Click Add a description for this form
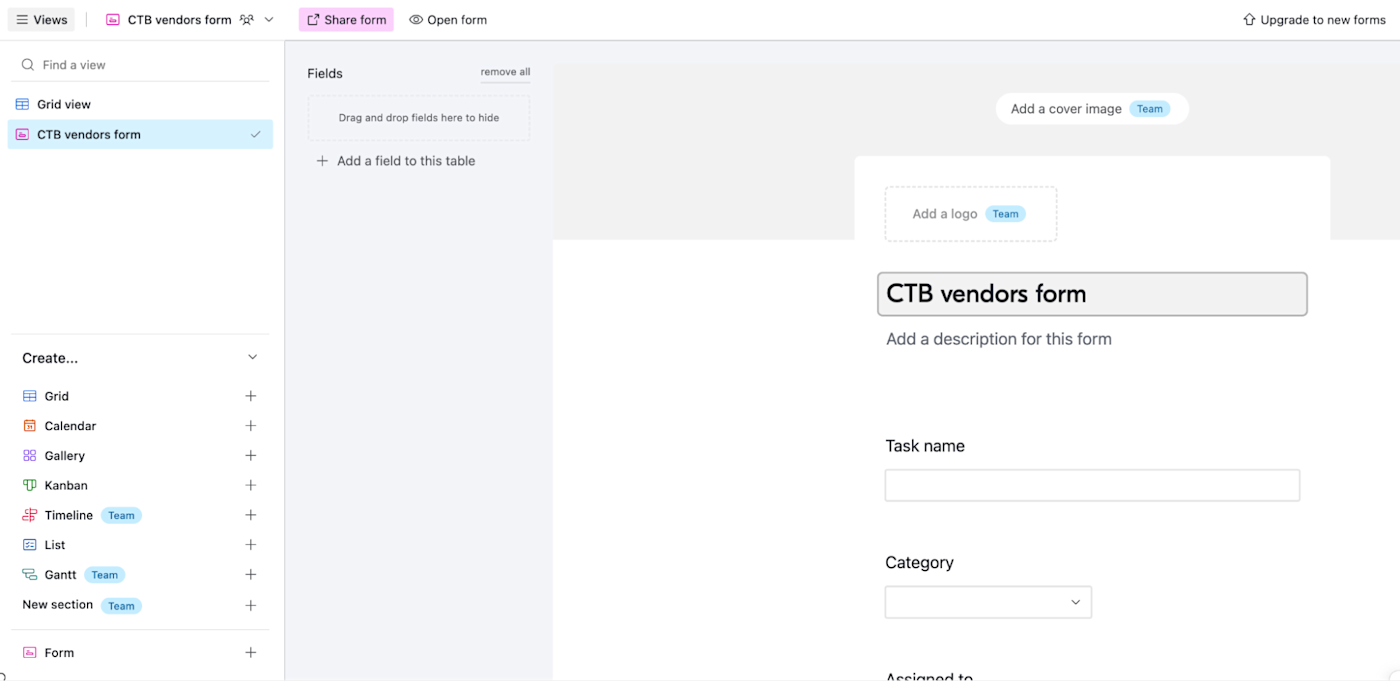Viewport: 1400px width, 681px height. [999, 339]
